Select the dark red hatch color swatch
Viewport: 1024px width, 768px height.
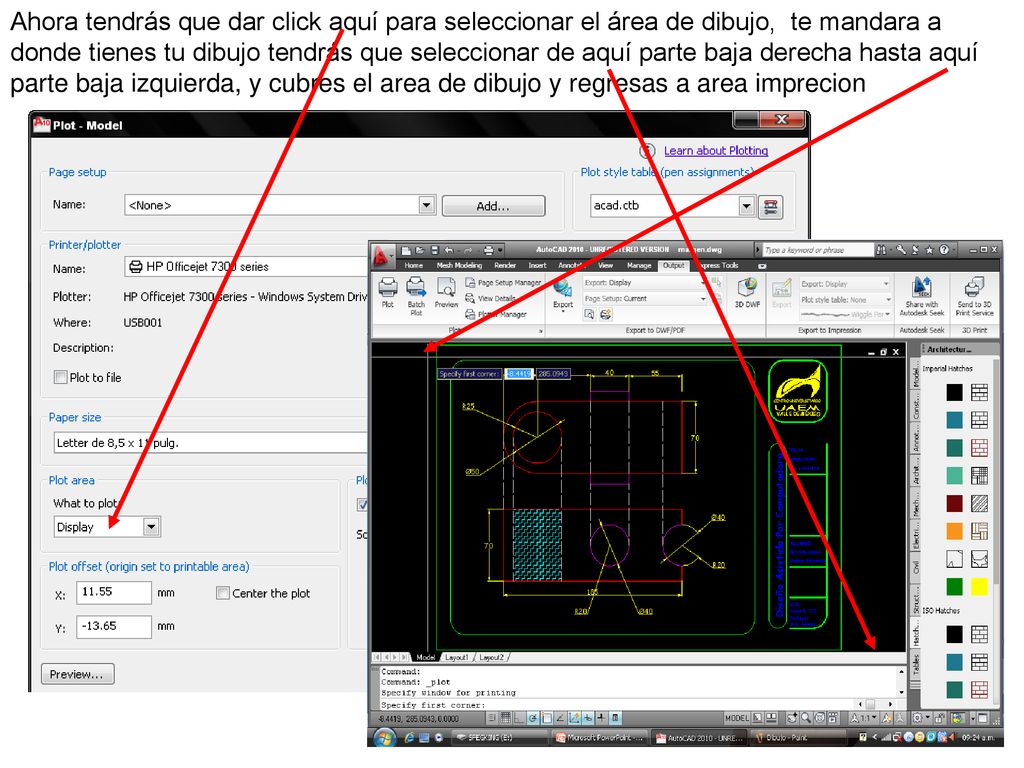click(954, 504)
